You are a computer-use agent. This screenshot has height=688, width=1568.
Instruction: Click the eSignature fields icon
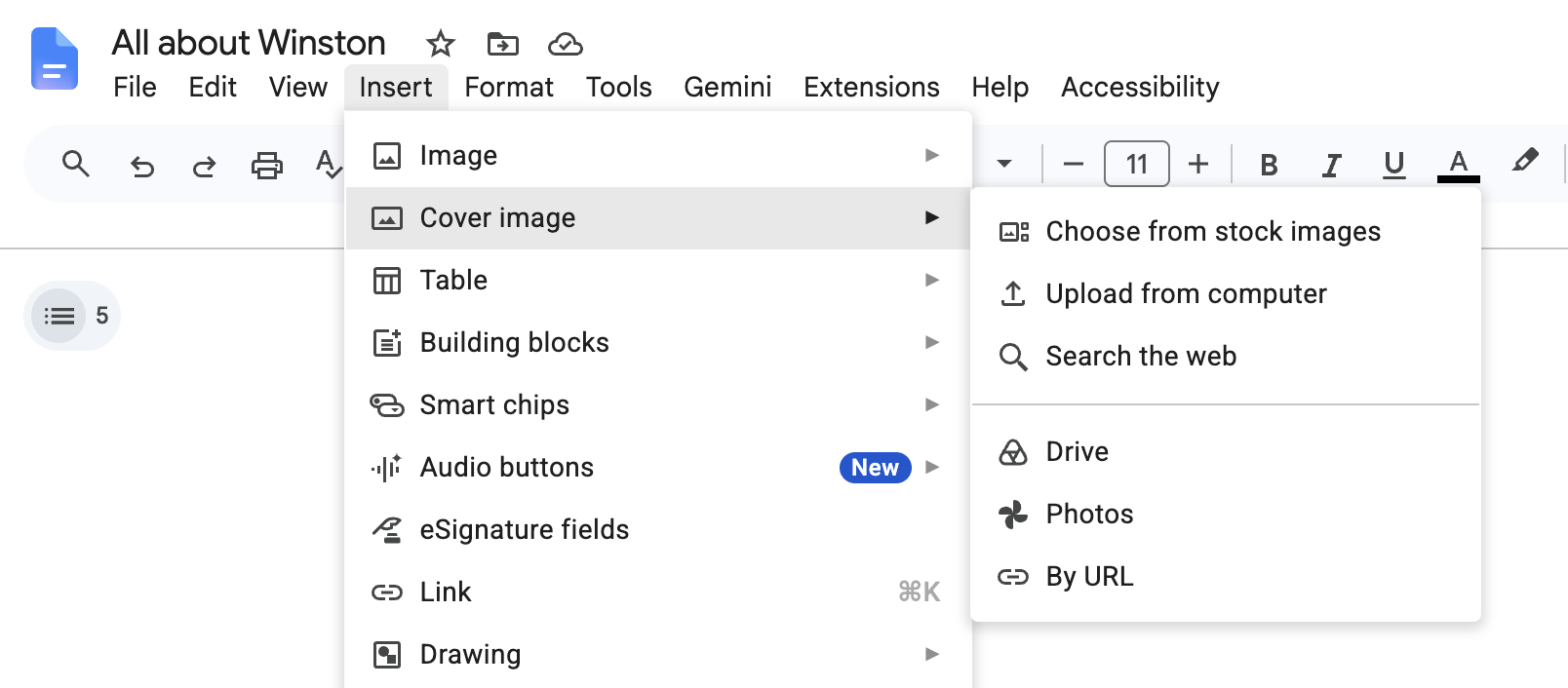(387, 529)
